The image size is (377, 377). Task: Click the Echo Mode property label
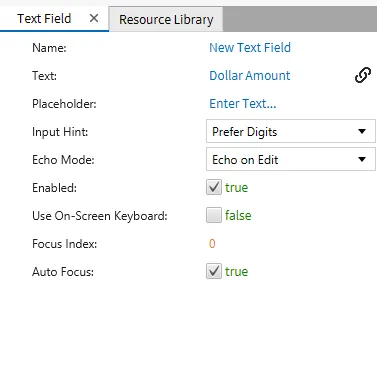pos(63,160)
